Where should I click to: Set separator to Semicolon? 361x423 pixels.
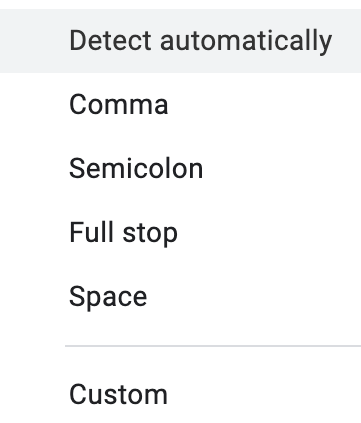tap(180, 169)
